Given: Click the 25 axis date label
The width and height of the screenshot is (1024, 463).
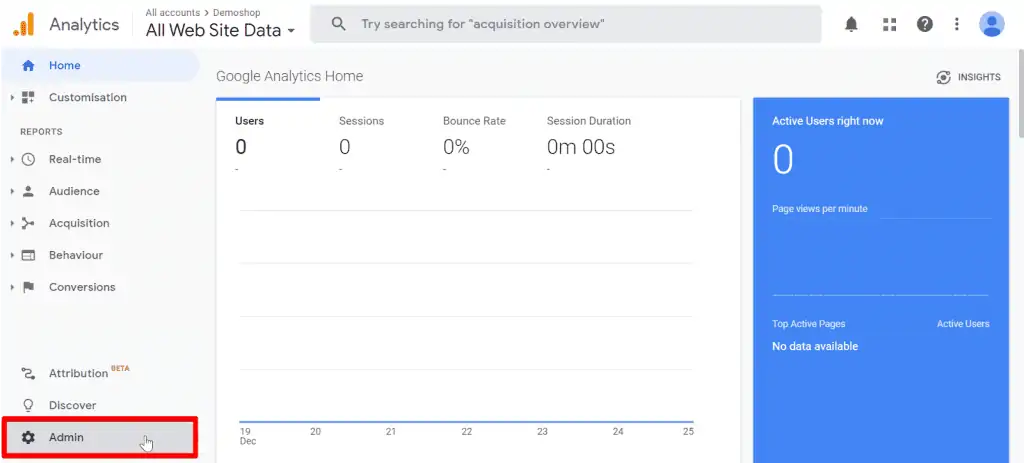Looking at the screenshot, I should click(688, 432).
